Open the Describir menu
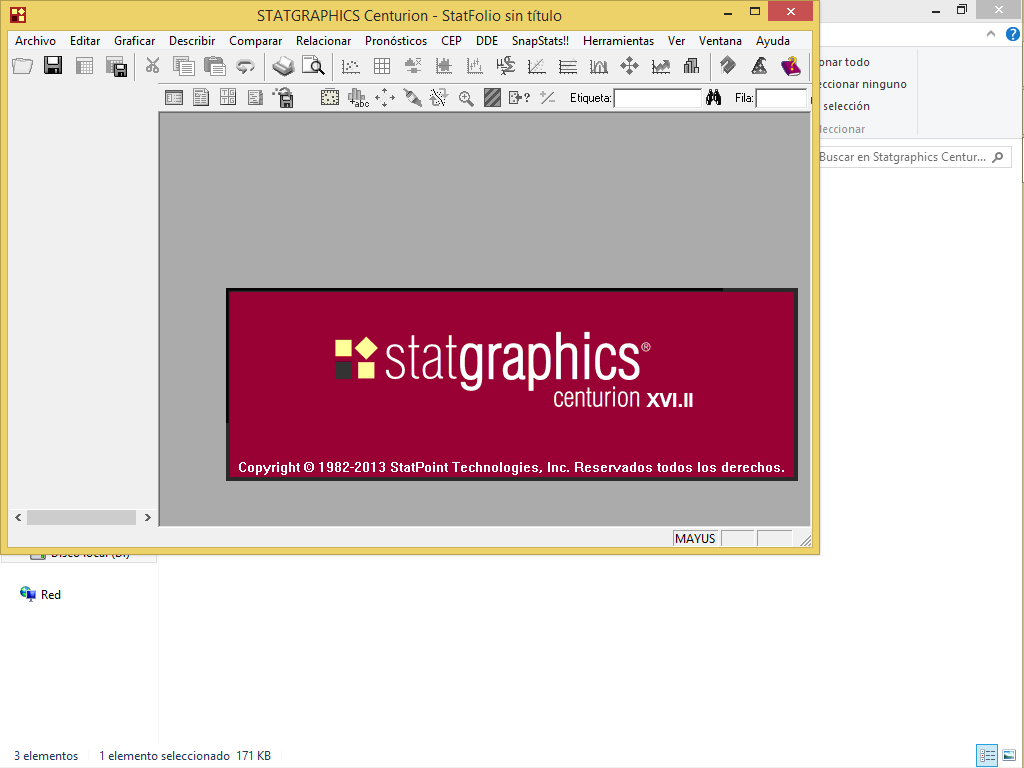 point(192,40)
